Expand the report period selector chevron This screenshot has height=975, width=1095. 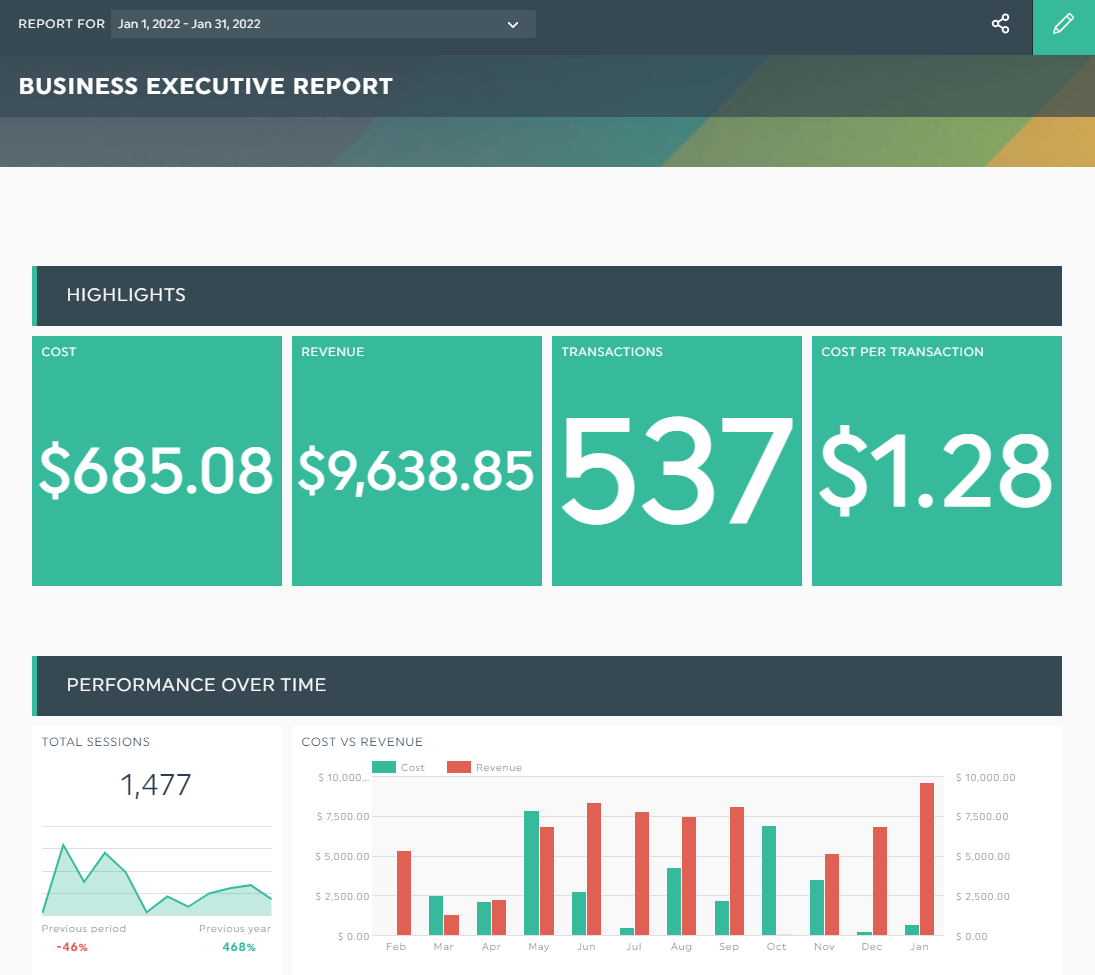(513, 24)
